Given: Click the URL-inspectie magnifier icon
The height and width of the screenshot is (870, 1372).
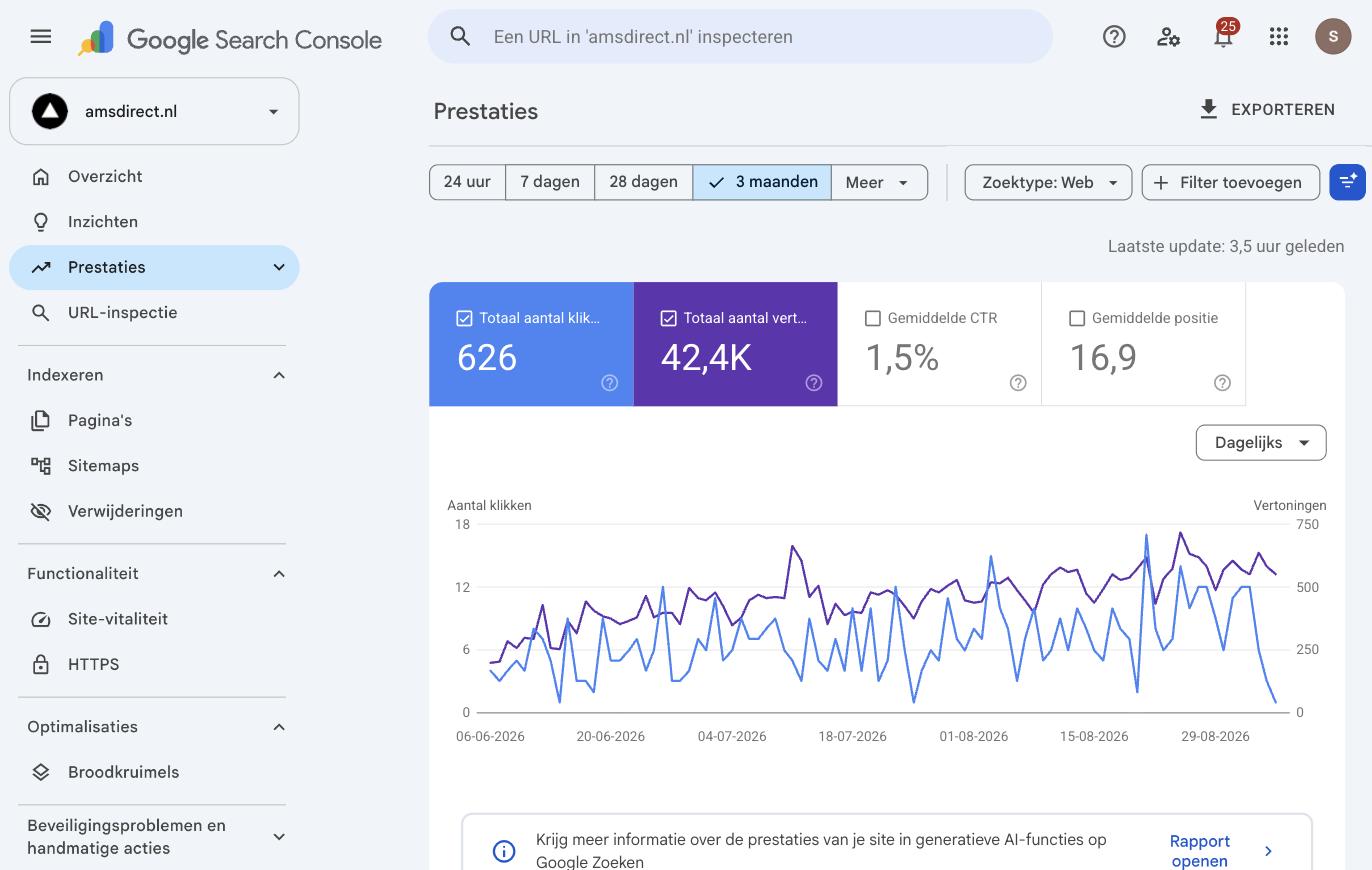Looking at the screenshot, I should (x=41, y=313).
